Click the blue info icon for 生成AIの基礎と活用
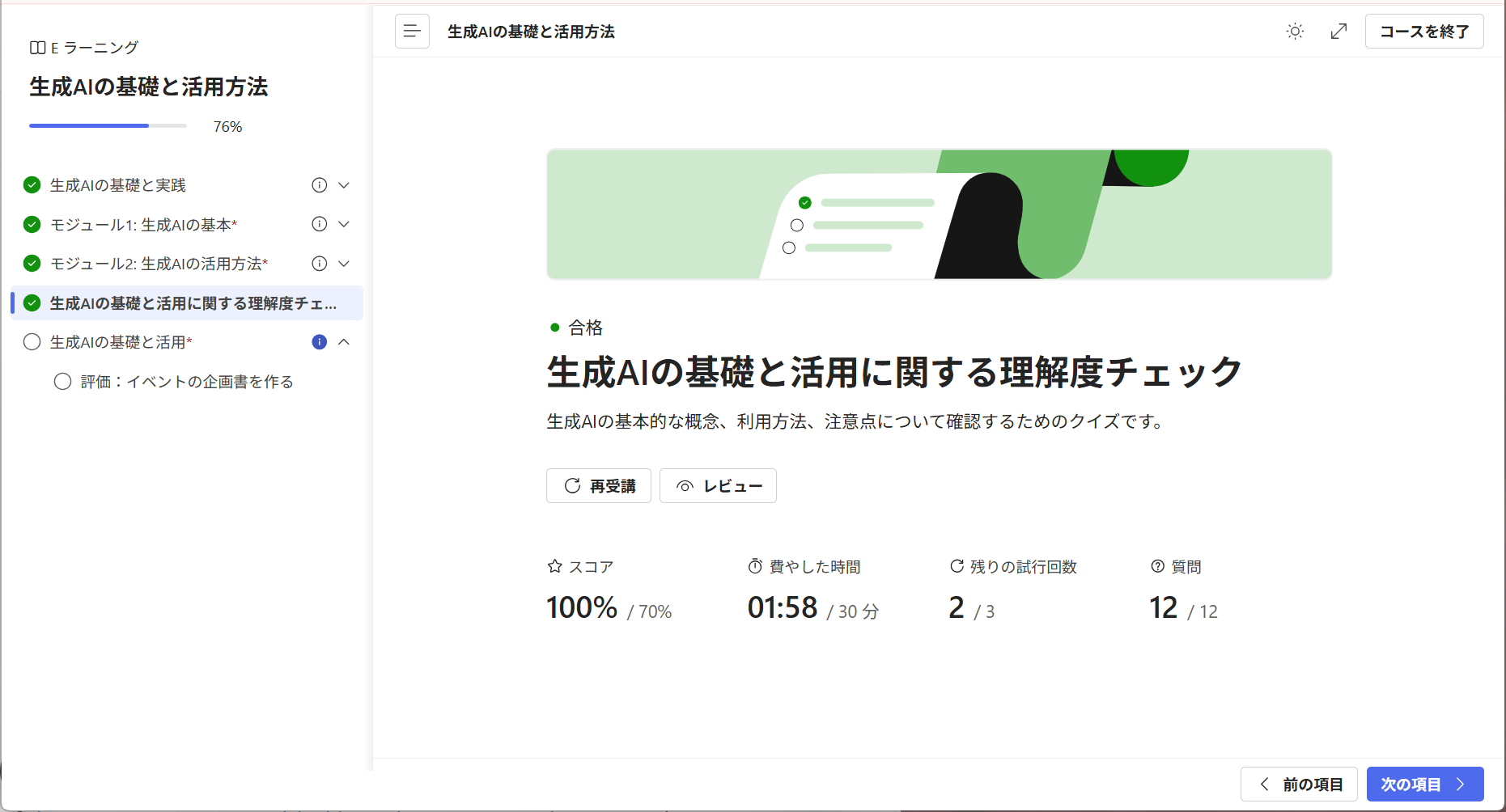This screenshot has width=1506, height=812. point(320,342)
